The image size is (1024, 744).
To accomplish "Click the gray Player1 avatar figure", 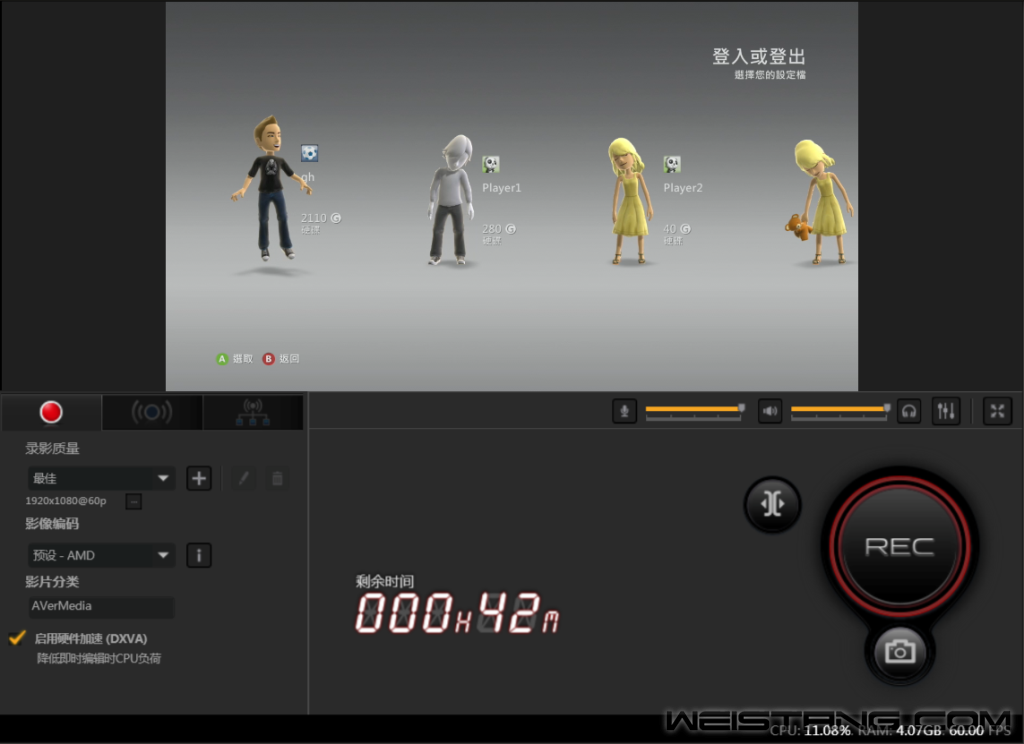I will 451,199.
